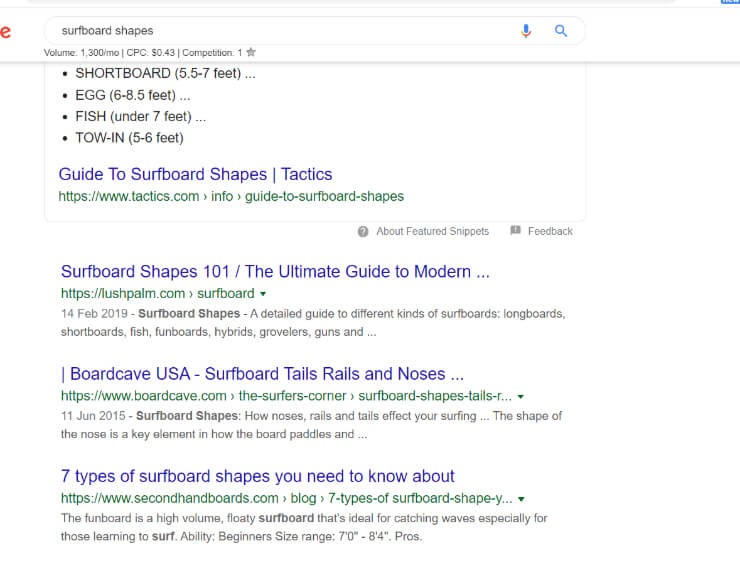Viewport: 740px width, 568px height.
Task: Open the tactics.com guide-to-surfboard-shapes URL
Action: [231, 196]
